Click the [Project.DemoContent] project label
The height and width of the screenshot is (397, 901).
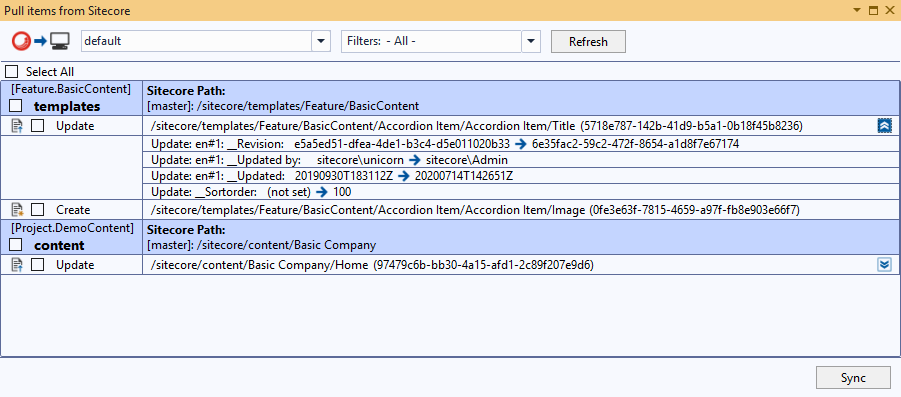click(72, 228)
